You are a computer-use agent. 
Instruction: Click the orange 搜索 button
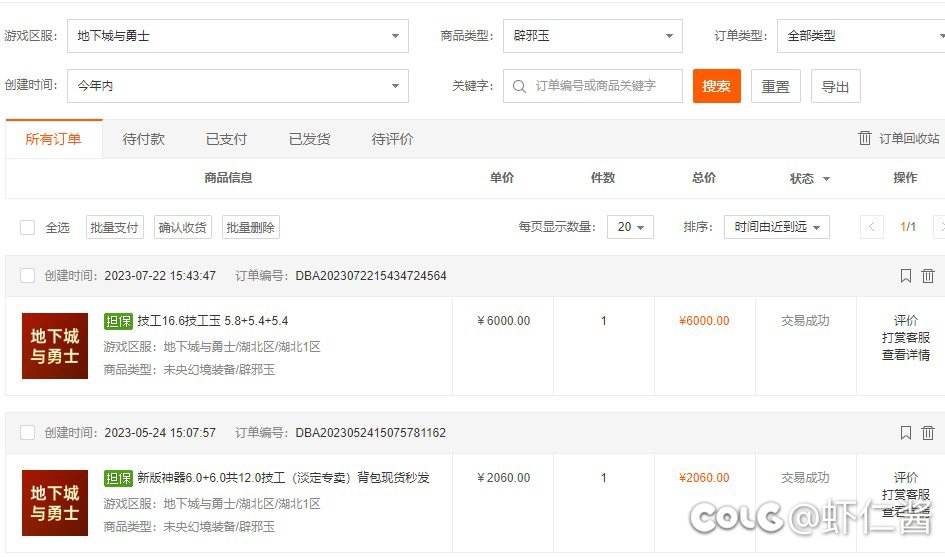(x=717, y=86)
